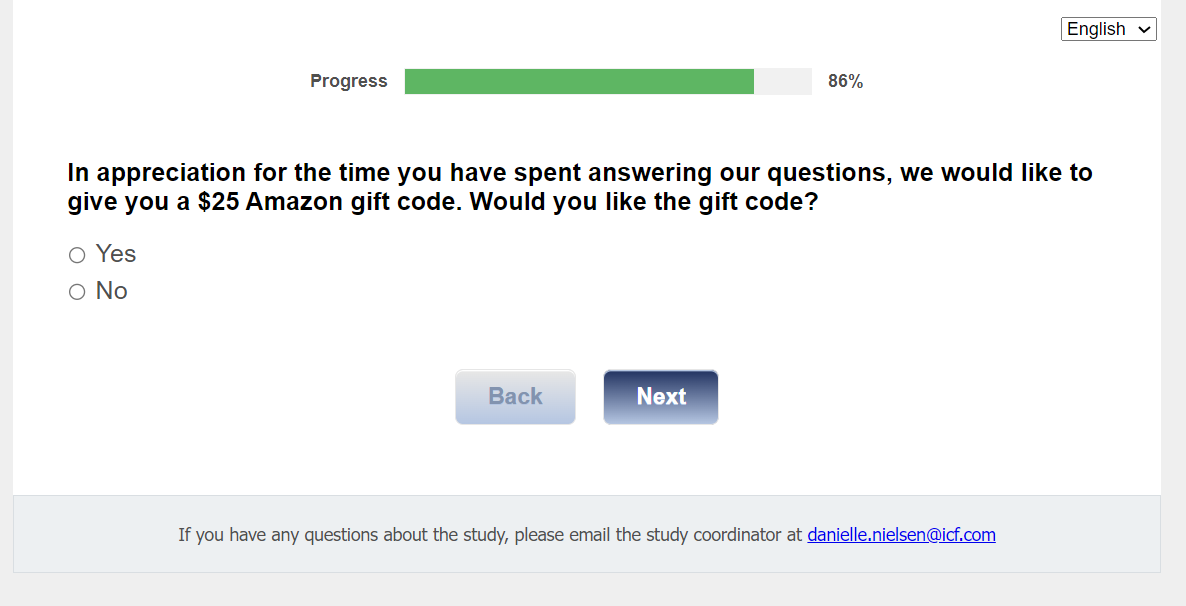The width and height of the screenshot is (1186, 606).
Task: Click the gray unfilled end of progress bar
Action: 782,82
